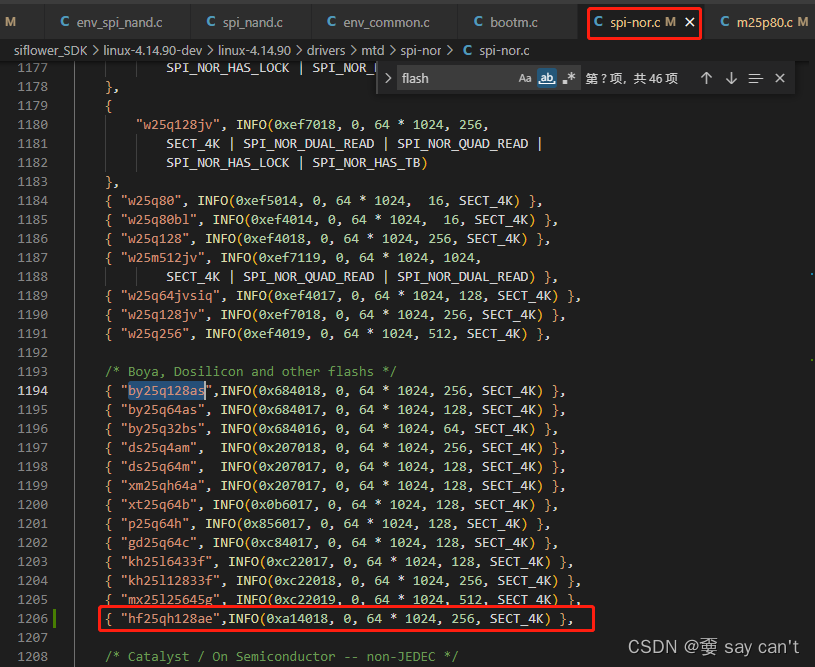
Task: Open linux-4.14.90-dev breadcrumb
Action: pyautogui.click(x=152, y=50)
